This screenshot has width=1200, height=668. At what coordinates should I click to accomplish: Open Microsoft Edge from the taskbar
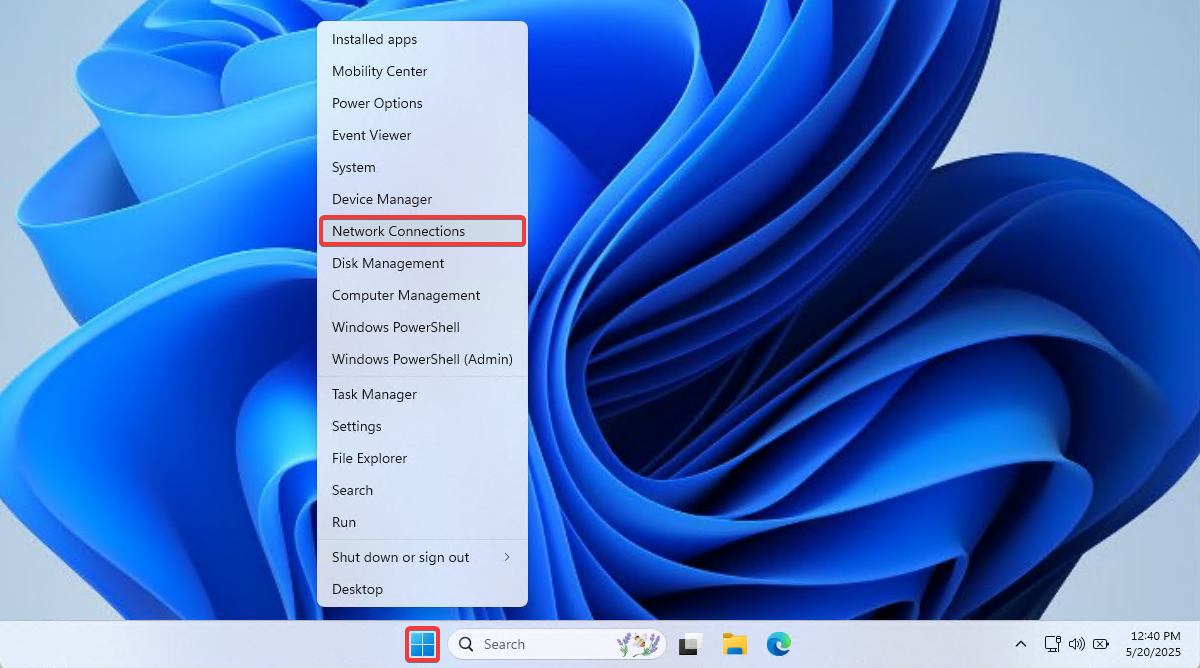click(x=779, y=645)
